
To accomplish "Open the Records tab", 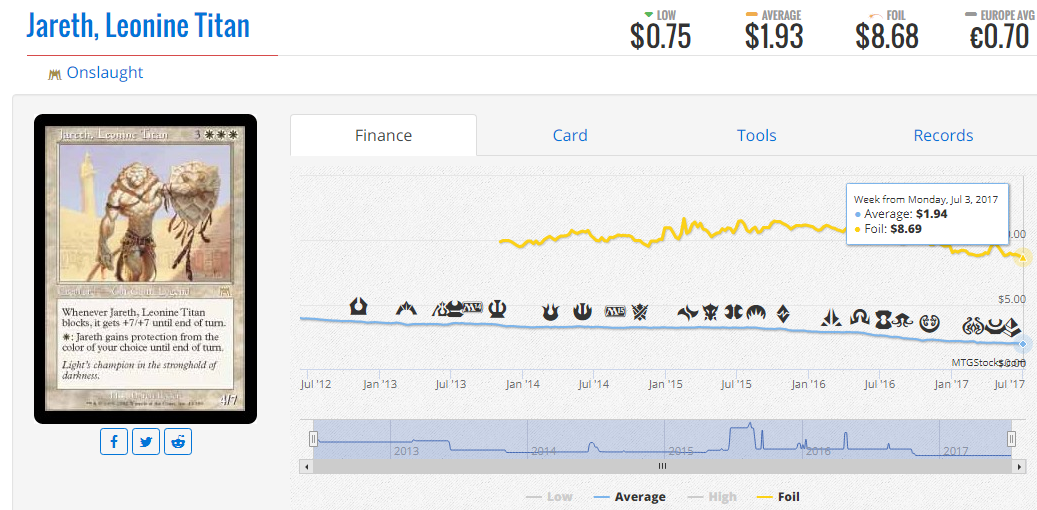I will click(x=943, y=136).
